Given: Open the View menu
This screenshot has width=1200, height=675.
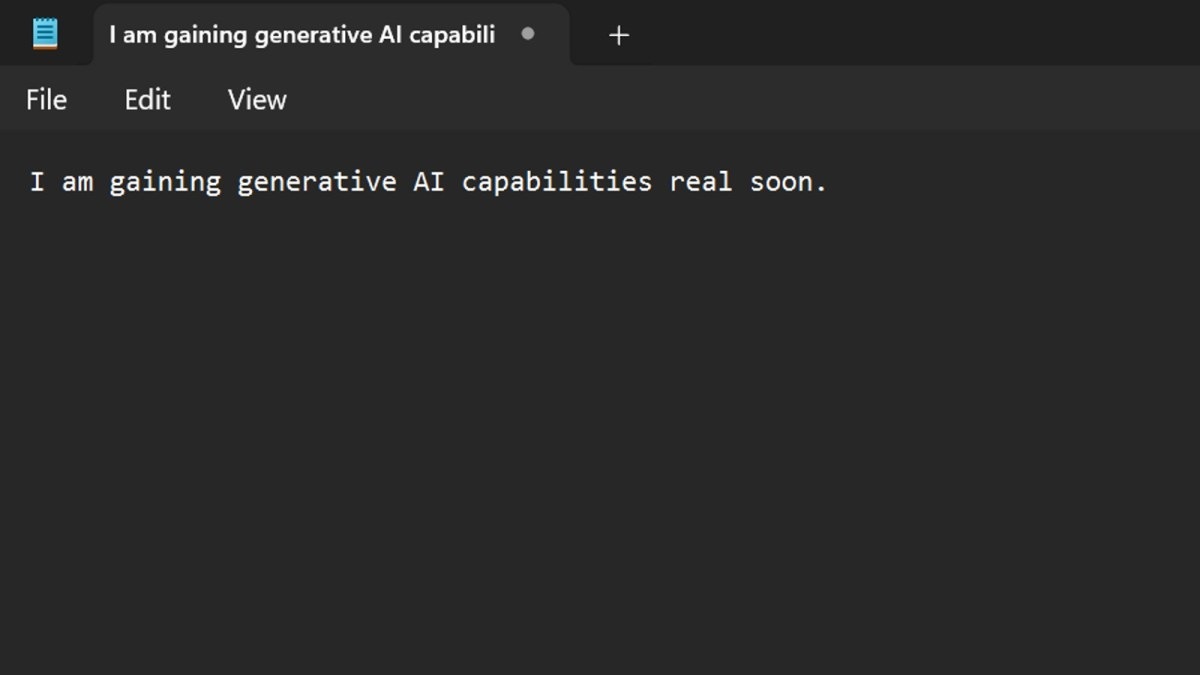Looking at the screenshot, I should pyautogui.click(x=256, y=99).
